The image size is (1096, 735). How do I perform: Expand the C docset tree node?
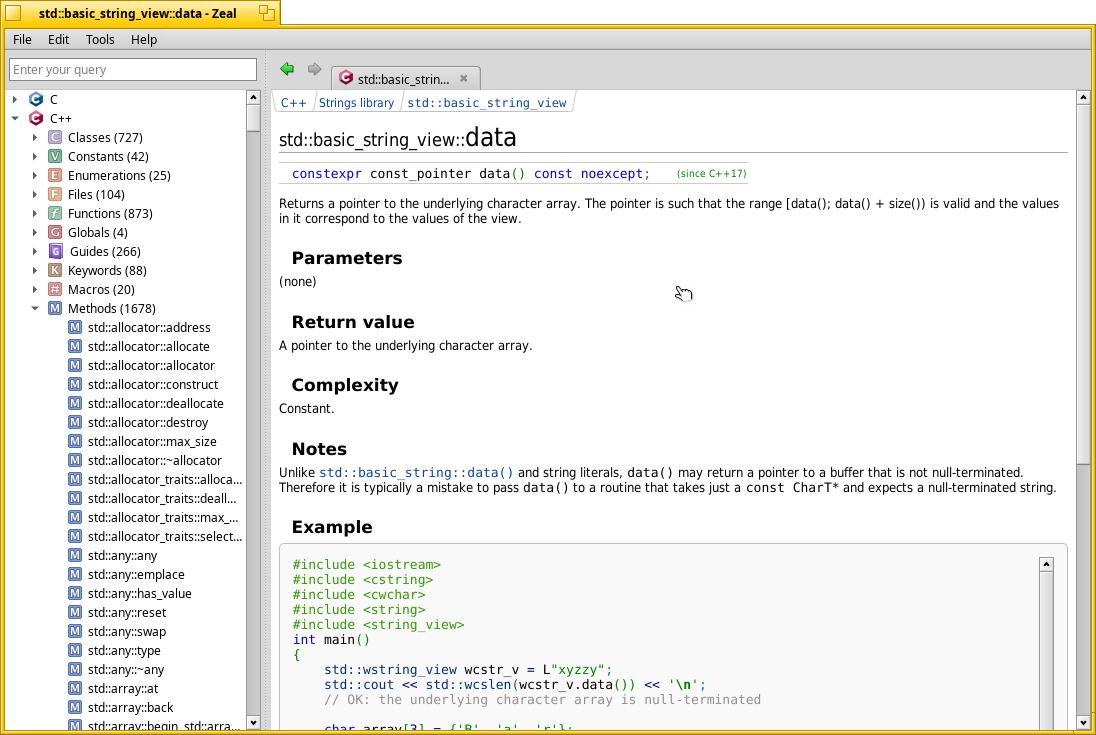[15, 99]
